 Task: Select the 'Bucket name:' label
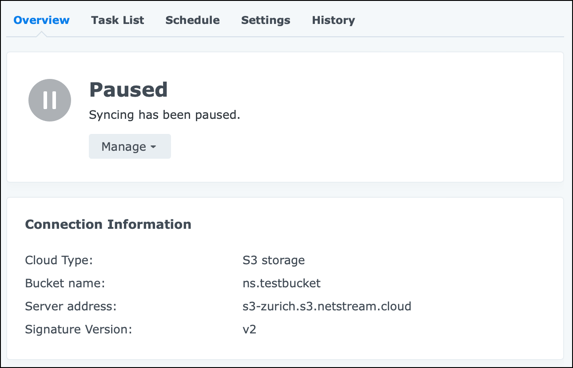point(65,283)
